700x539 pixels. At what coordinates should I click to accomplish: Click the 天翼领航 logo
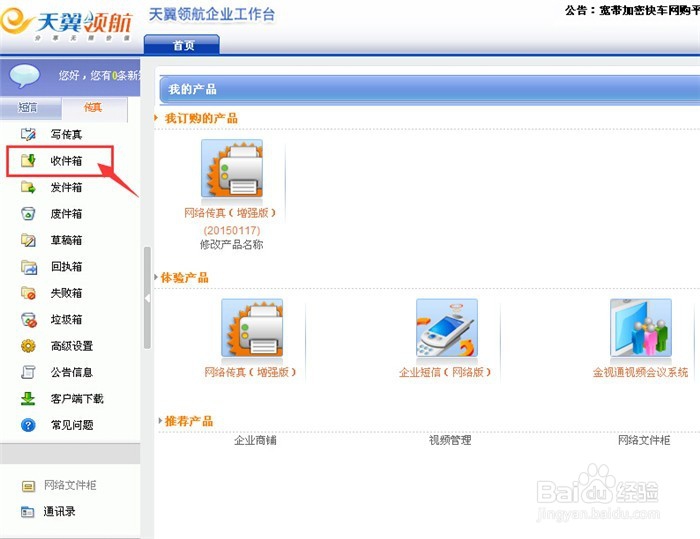click(67, 24)
